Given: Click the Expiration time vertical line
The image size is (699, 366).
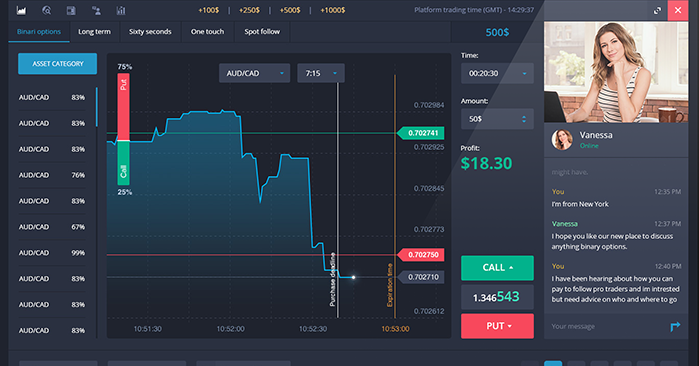Looking at the screenshot, I should [395, 196].
